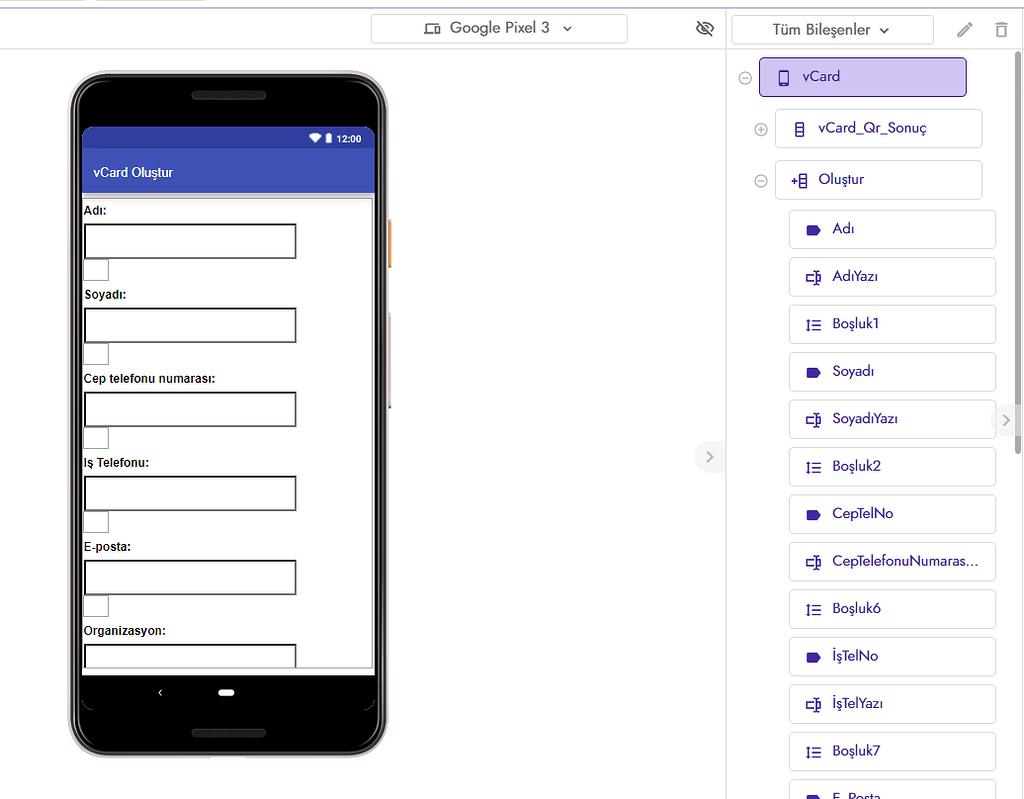Click the phone icon on the vCard component
The image size is (1024, 799).
[x=783, y=77]
